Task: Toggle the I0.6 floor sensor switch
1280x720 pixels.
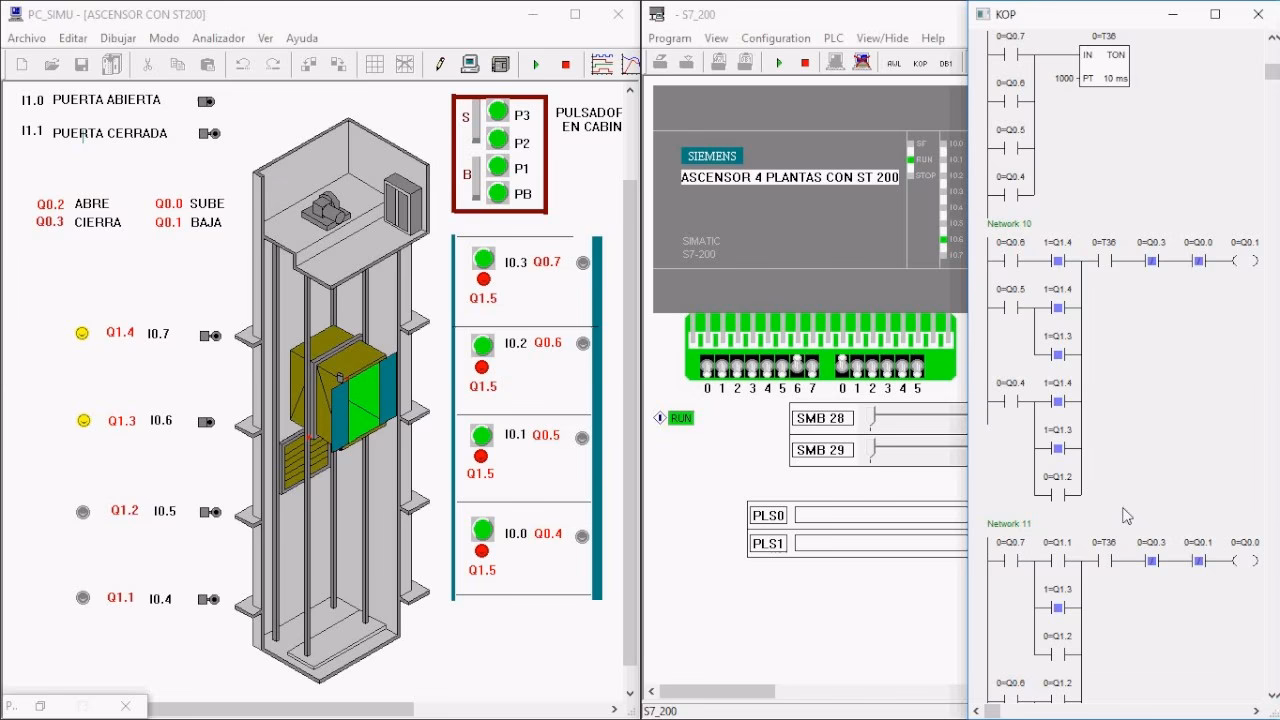Action: (206, 422)
